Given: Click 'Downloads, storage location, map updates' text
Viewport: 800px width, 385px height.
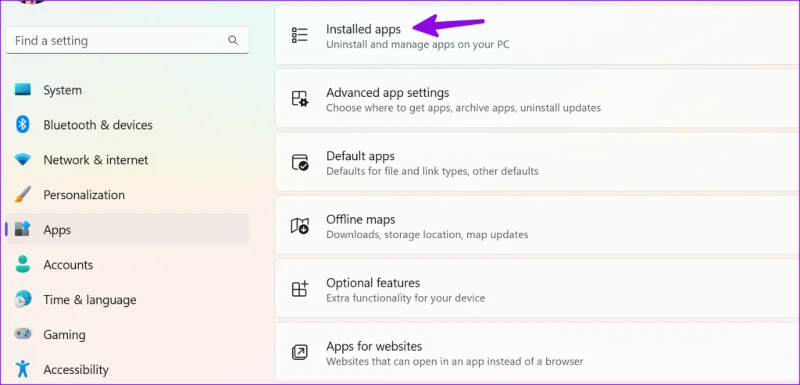Looking at the screenshot, I should [x=427, y=235].
